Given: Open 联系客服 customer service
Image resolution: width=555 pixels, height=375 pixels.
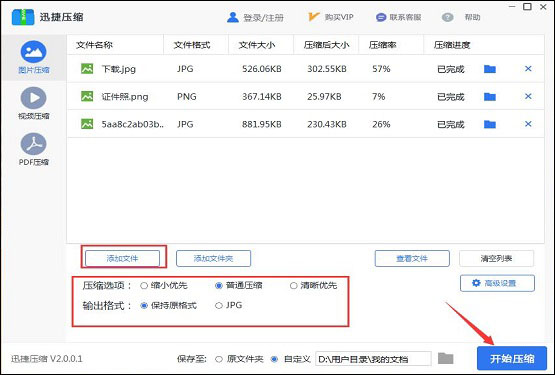Looking at the screenshot, I should click(405, 17).
